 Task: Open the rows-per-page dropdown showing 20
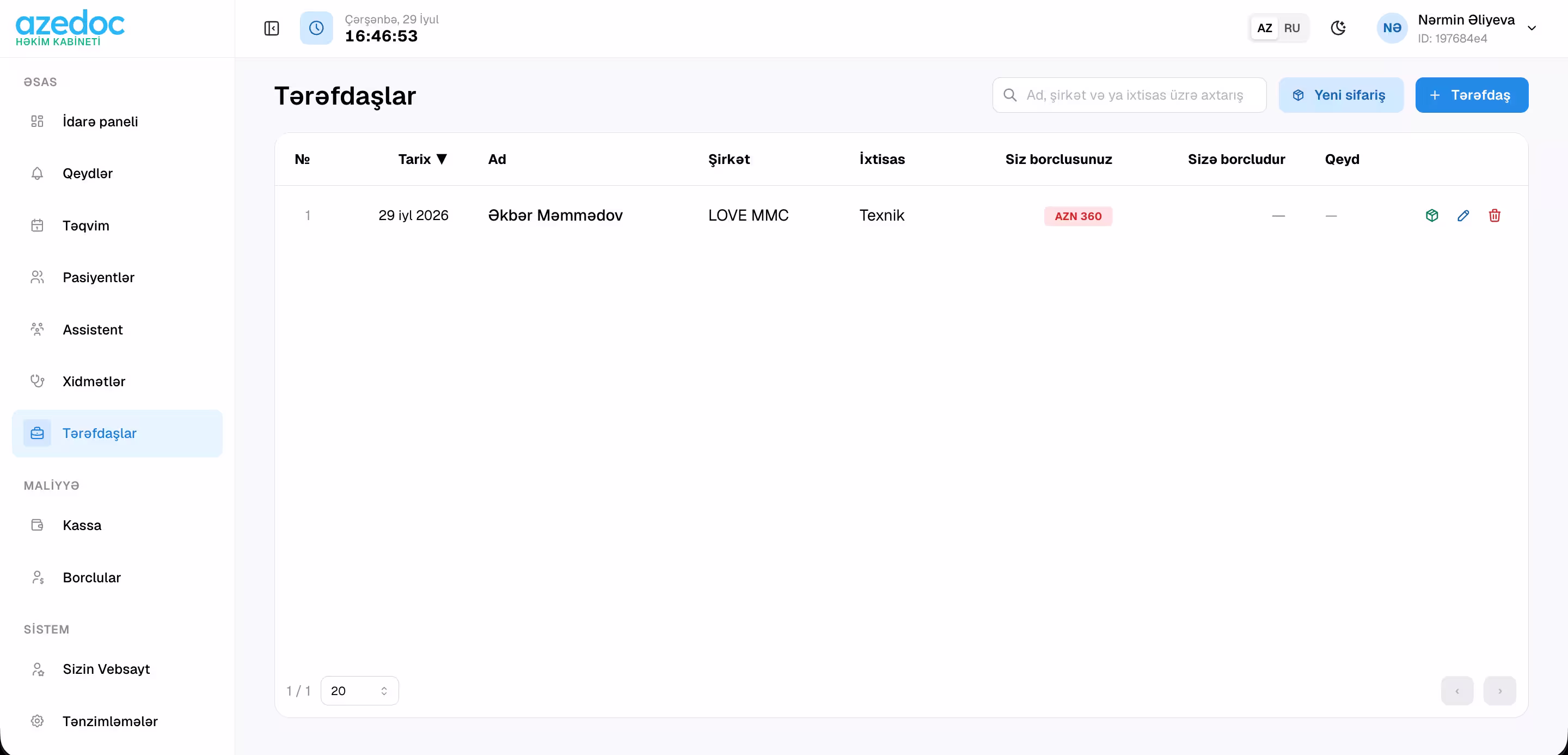360,691
